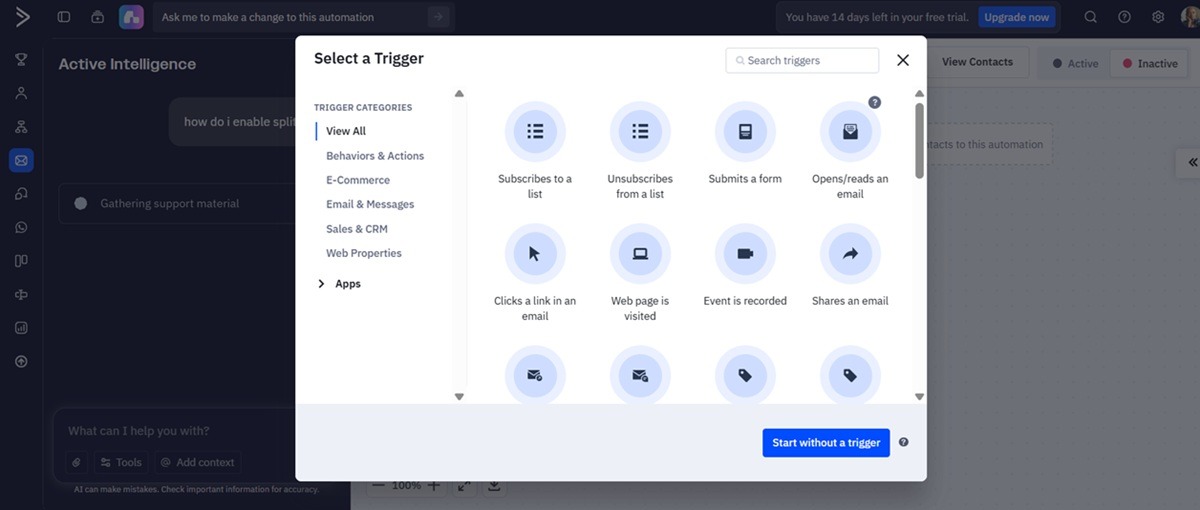The image size is (1200, 510).
Task: Click the download canvas icon
Action: pyautogui.click(x=494, y=485)
